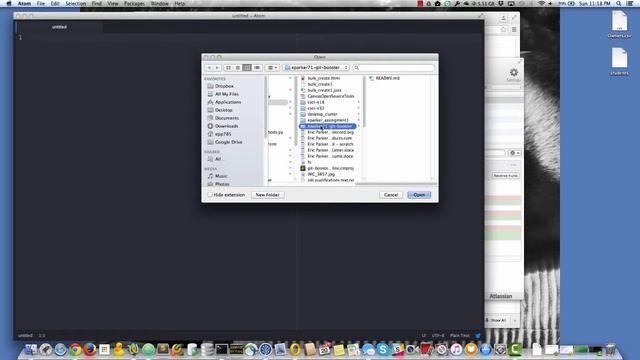Select the IMG_3657.jpg file

click(x=321, y=174)
